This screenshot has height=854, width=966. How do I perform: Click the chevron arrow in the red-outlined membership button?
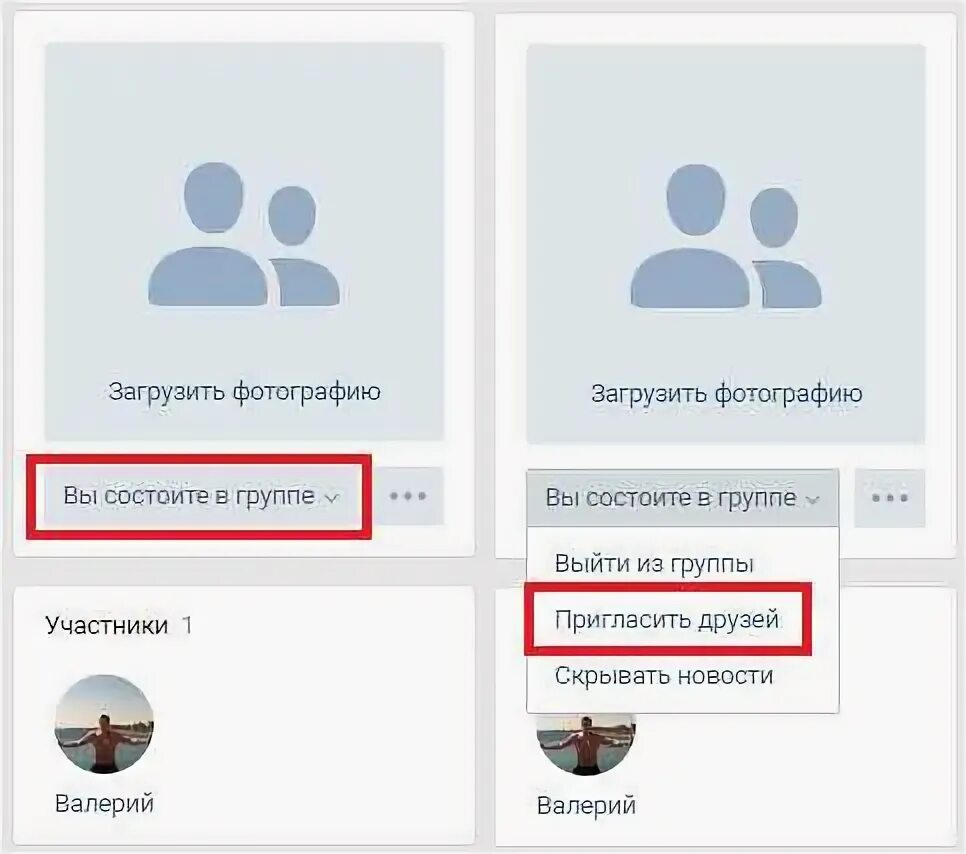(332, 498)
